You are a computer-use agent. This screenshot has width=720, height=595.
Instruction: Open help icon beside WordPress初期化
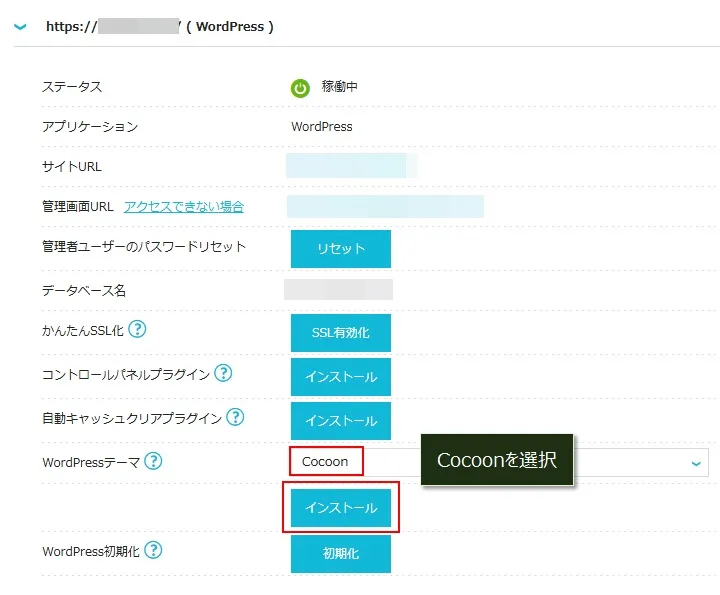[x=154, y=550]
